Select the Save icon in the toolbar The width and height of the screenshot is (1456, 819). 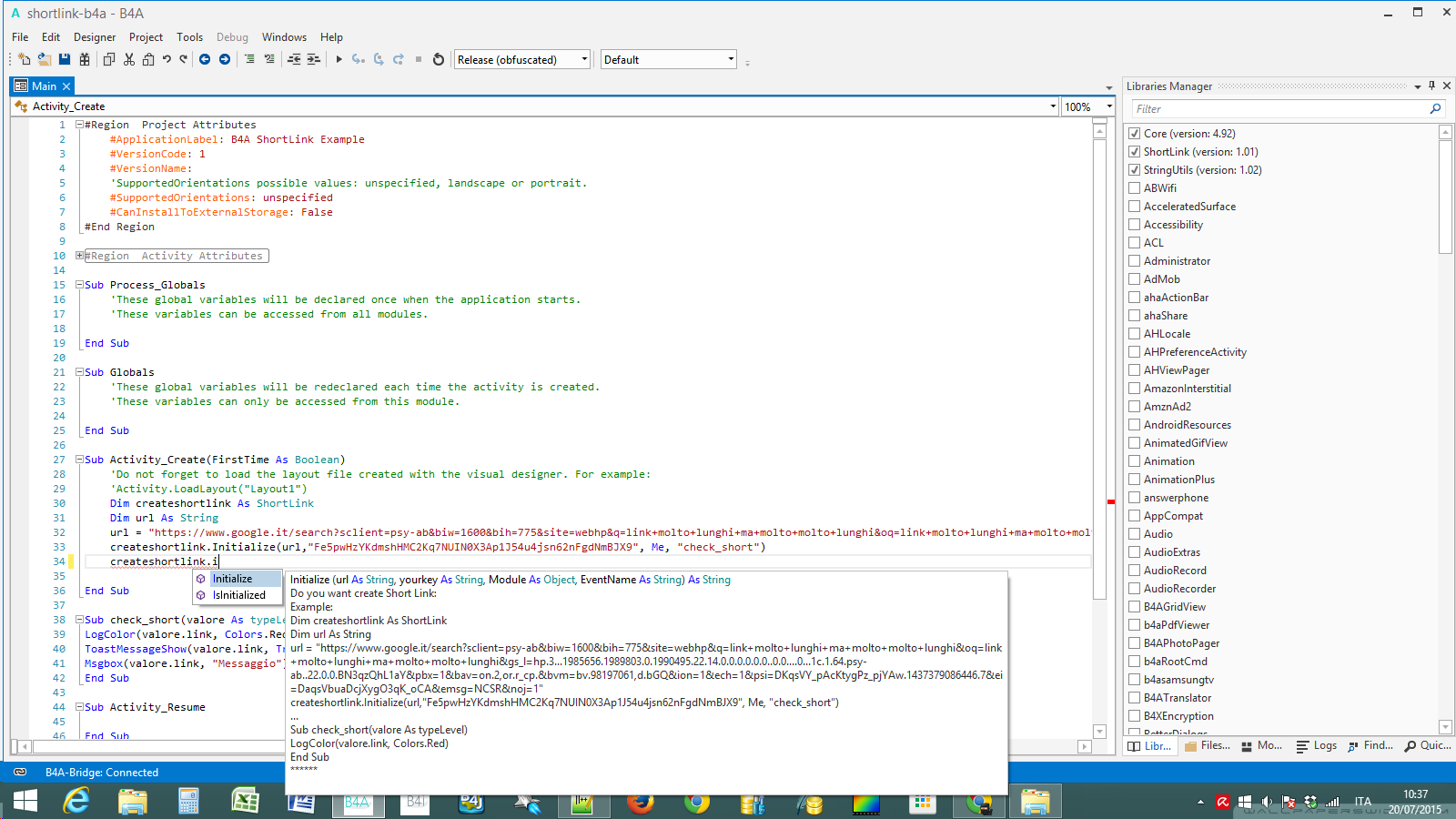click(x=63, y=58)
